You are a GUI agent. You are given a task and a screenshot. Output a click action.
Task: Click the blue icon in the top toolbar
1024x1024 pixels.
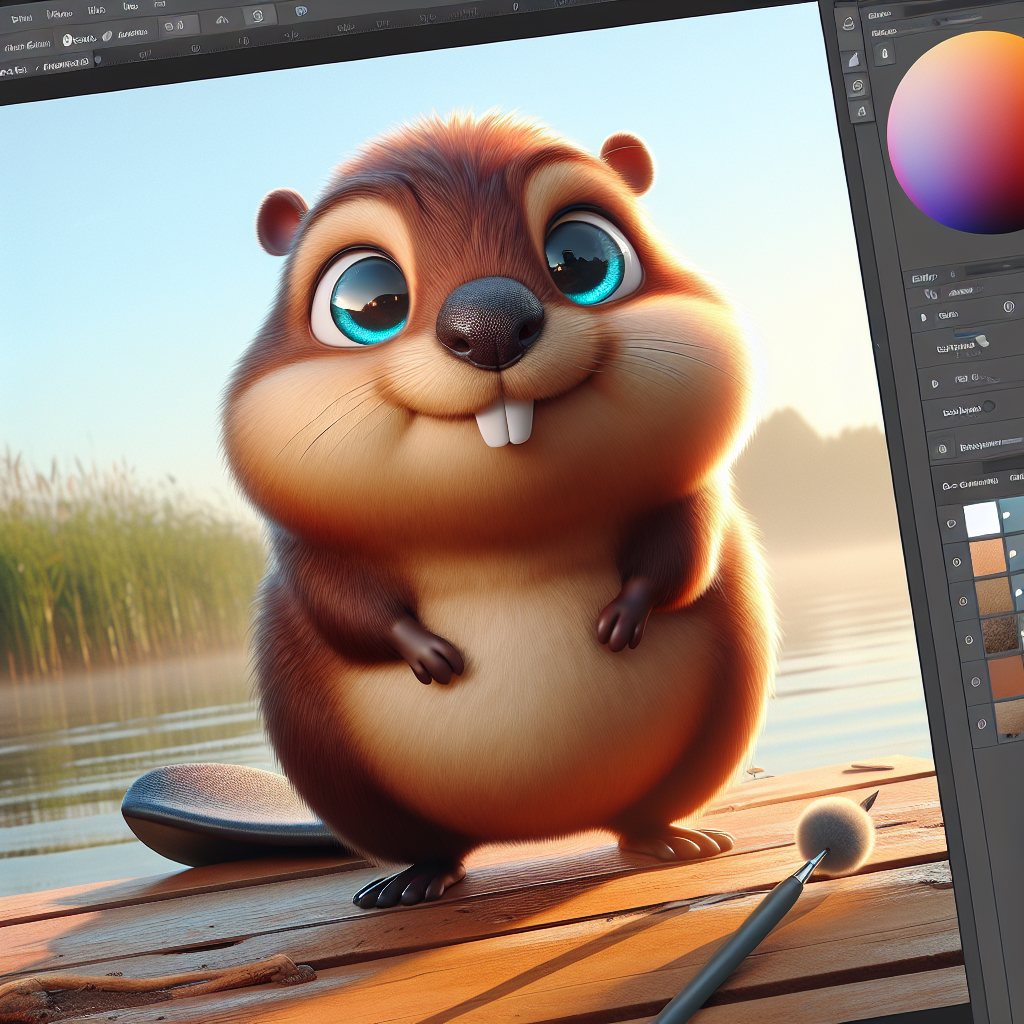tap(300, 10)
